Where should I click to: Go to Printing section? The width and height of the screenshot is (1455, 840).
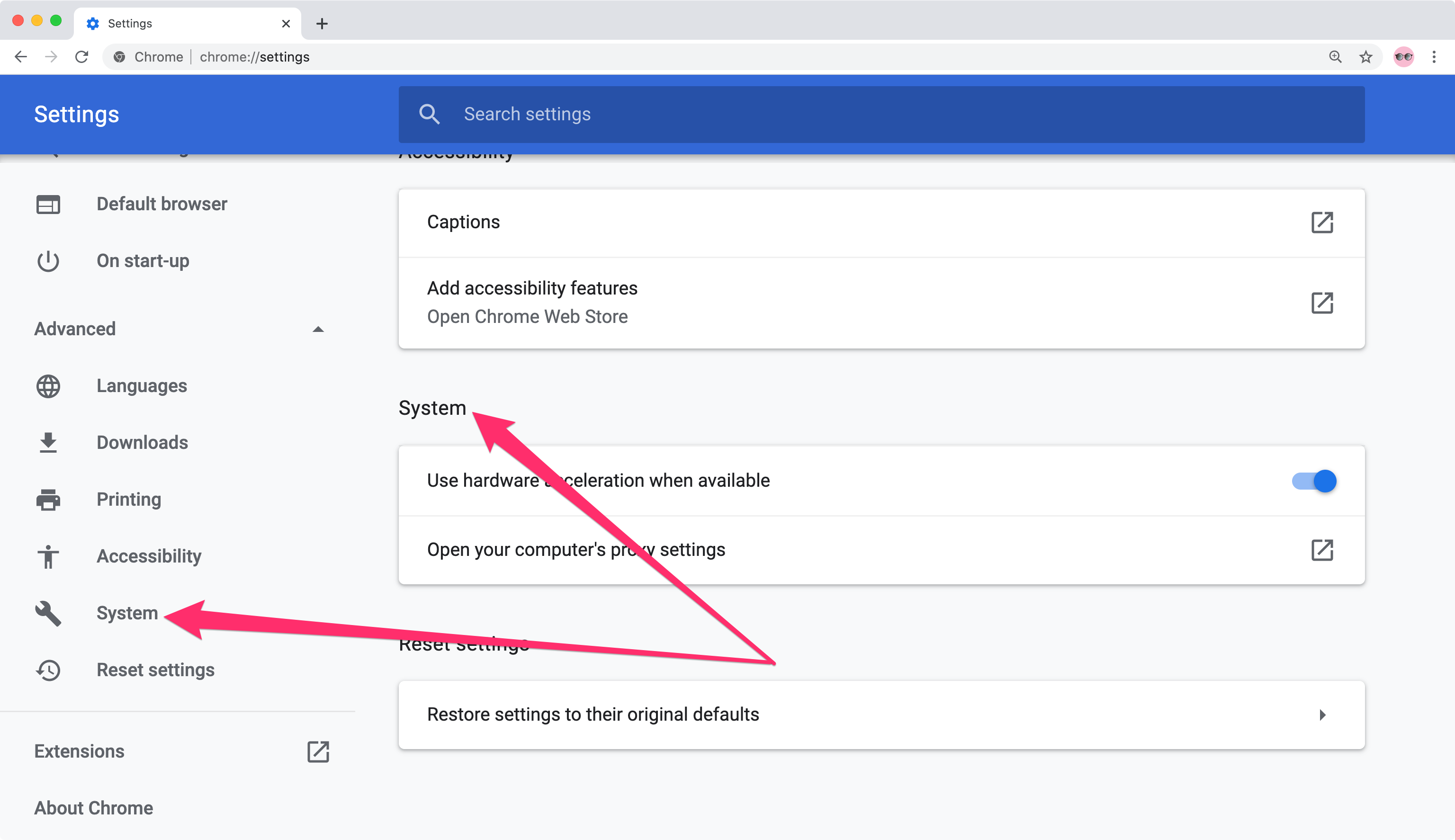coord(129,500)
